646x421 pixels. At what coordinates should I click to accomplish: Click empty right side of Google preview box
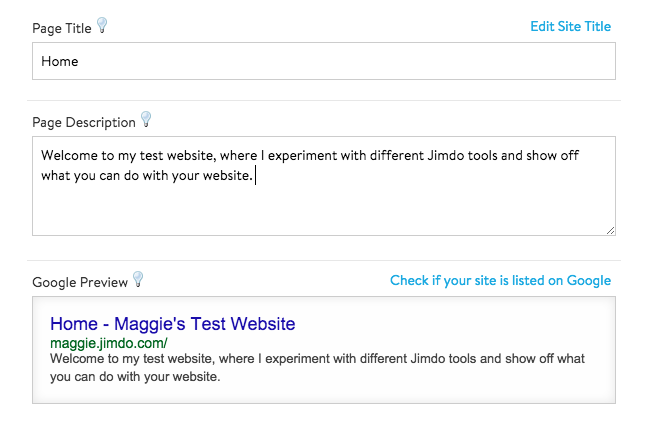[500, 325]
